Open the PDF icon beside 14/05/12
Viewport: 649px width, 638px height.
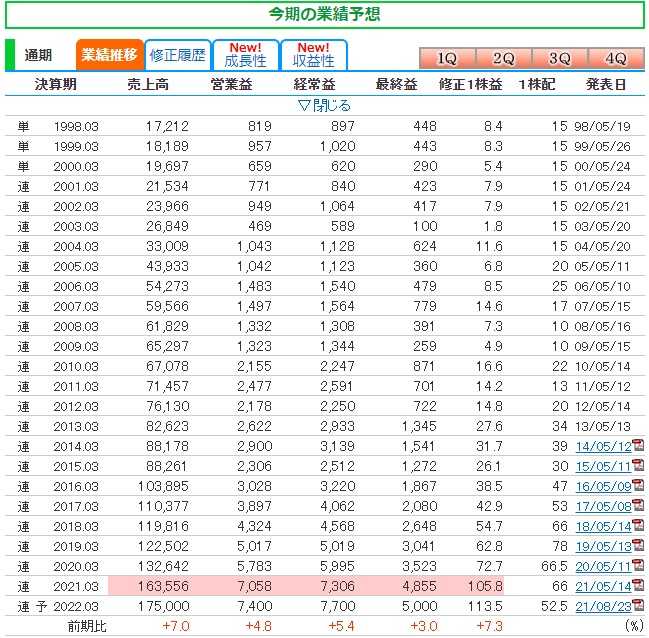click(x=637, y=447)
